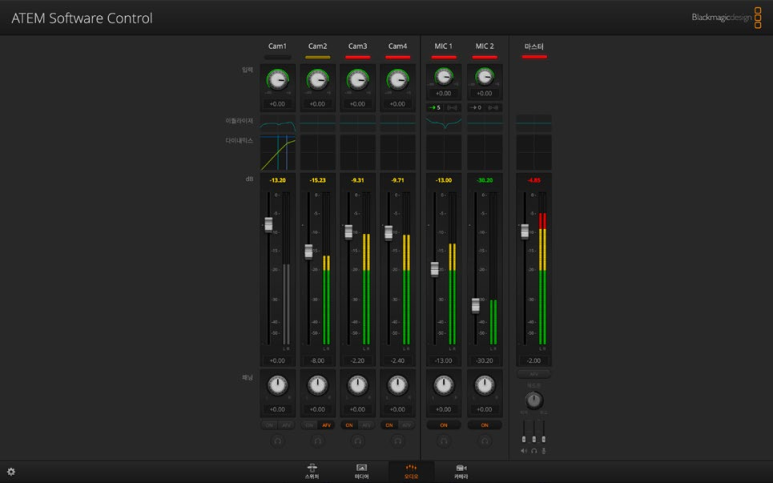Click the Cam1 input gain knob
The image size is (773, 483).
(x=278, y=80)
